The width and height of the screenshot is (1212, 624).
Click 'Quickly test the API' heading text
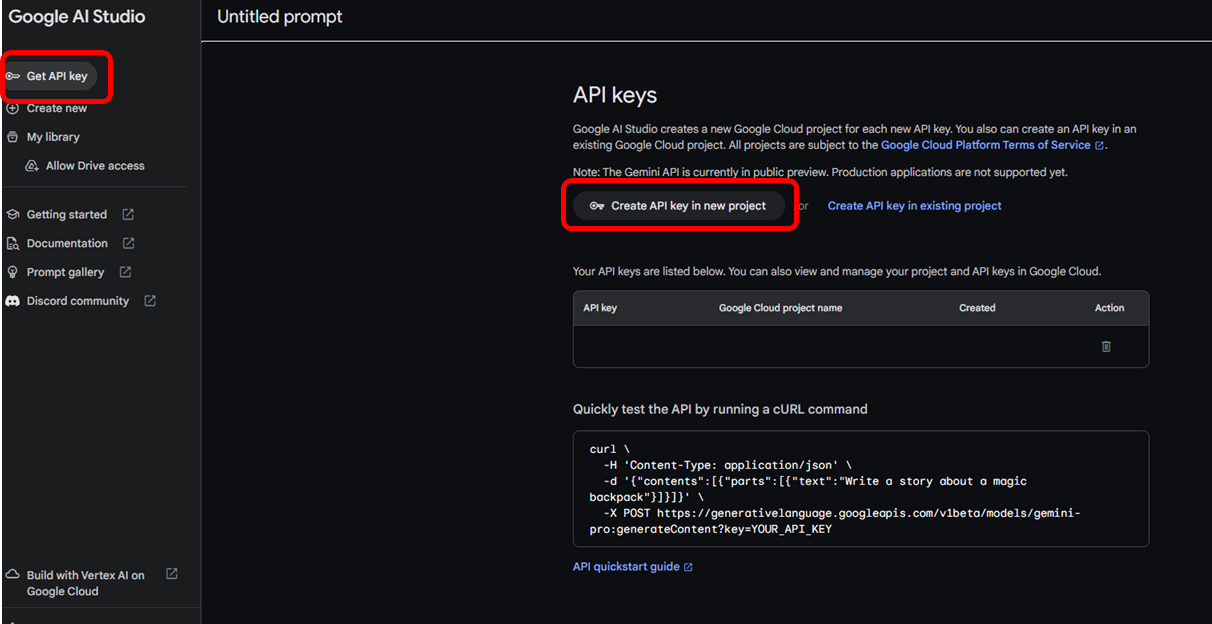(x=720, y=409)
